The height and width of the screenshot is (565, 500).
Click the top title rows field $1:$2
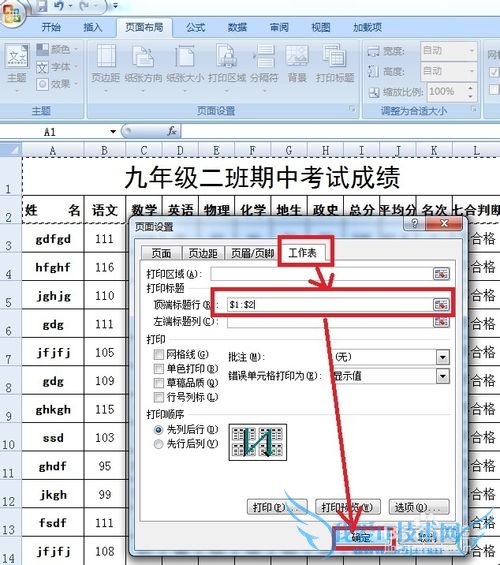[330, 305]
